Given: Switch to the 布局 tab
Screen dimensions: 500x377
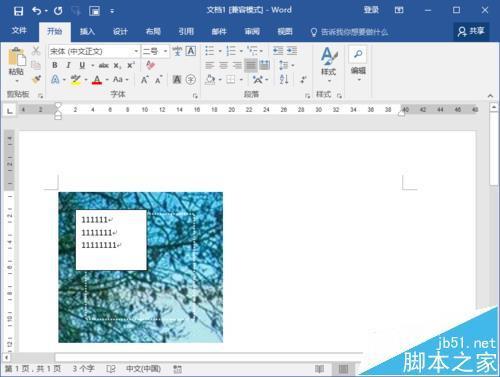Looking at the screenshot, I should pyautogui.click(x=153, y=32).
